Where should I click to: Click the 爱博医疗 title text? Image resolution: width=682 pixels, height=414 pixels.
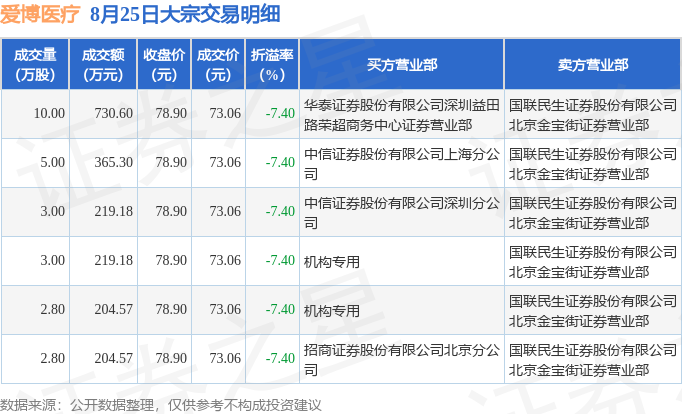pos(40,14)
